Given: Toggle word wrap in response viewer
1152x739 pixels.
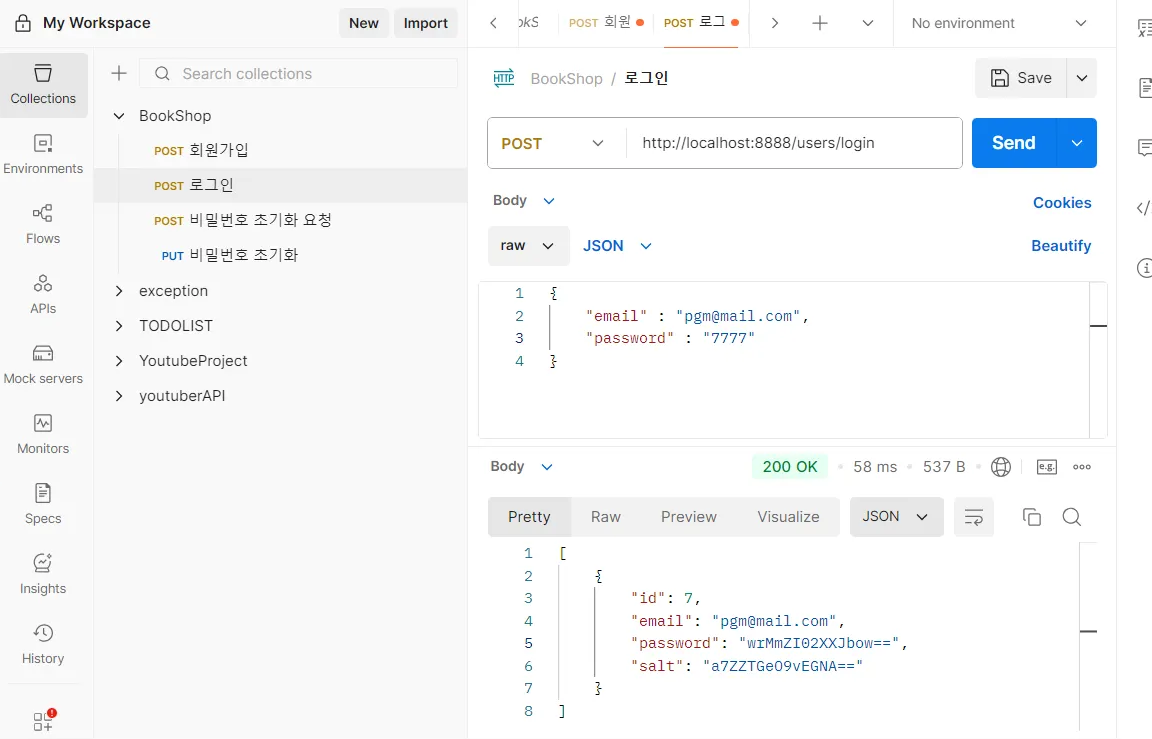Looking at the screenshot, I should pyautogui.click(x=973, y=517).
